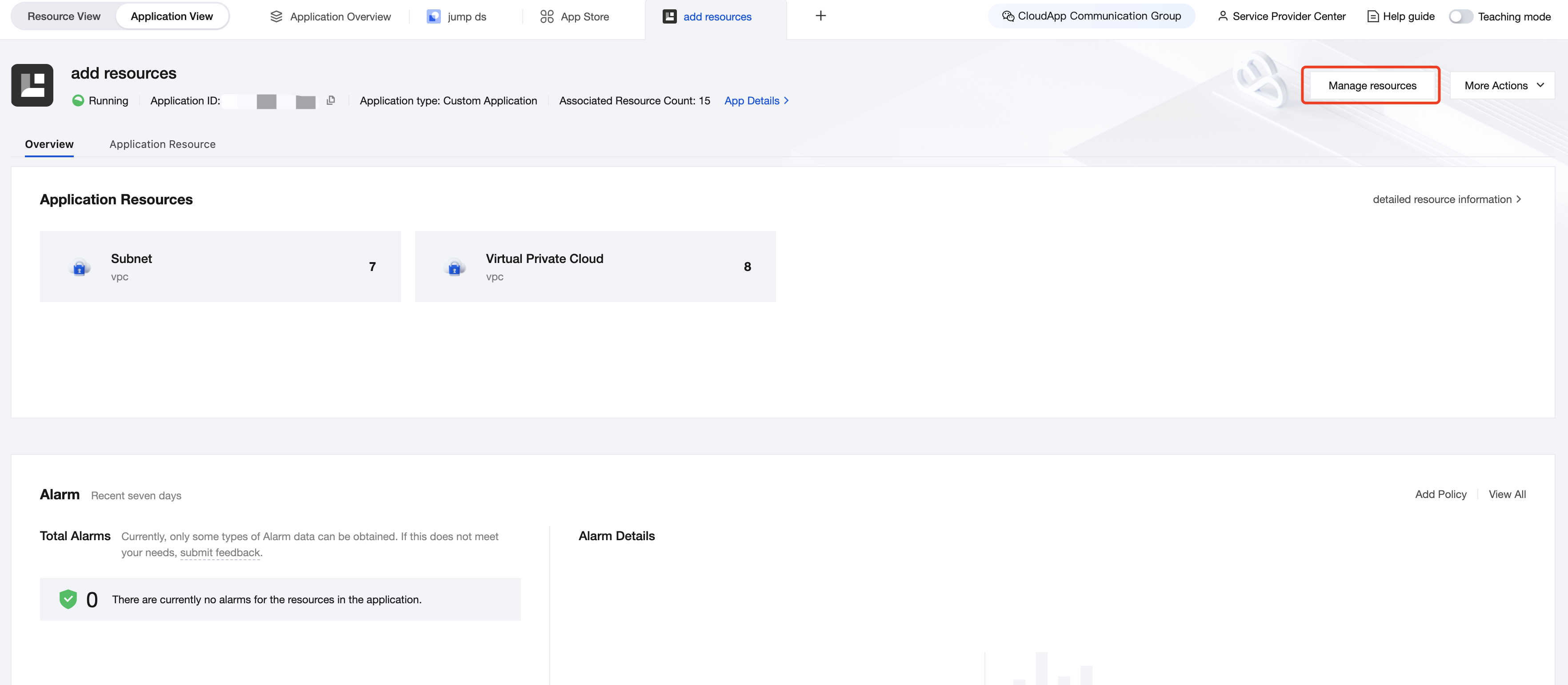The image size is (1568, 685).
Task: Click the Manage resources button
Action: pyautogui.click(x=1372, y=85)
